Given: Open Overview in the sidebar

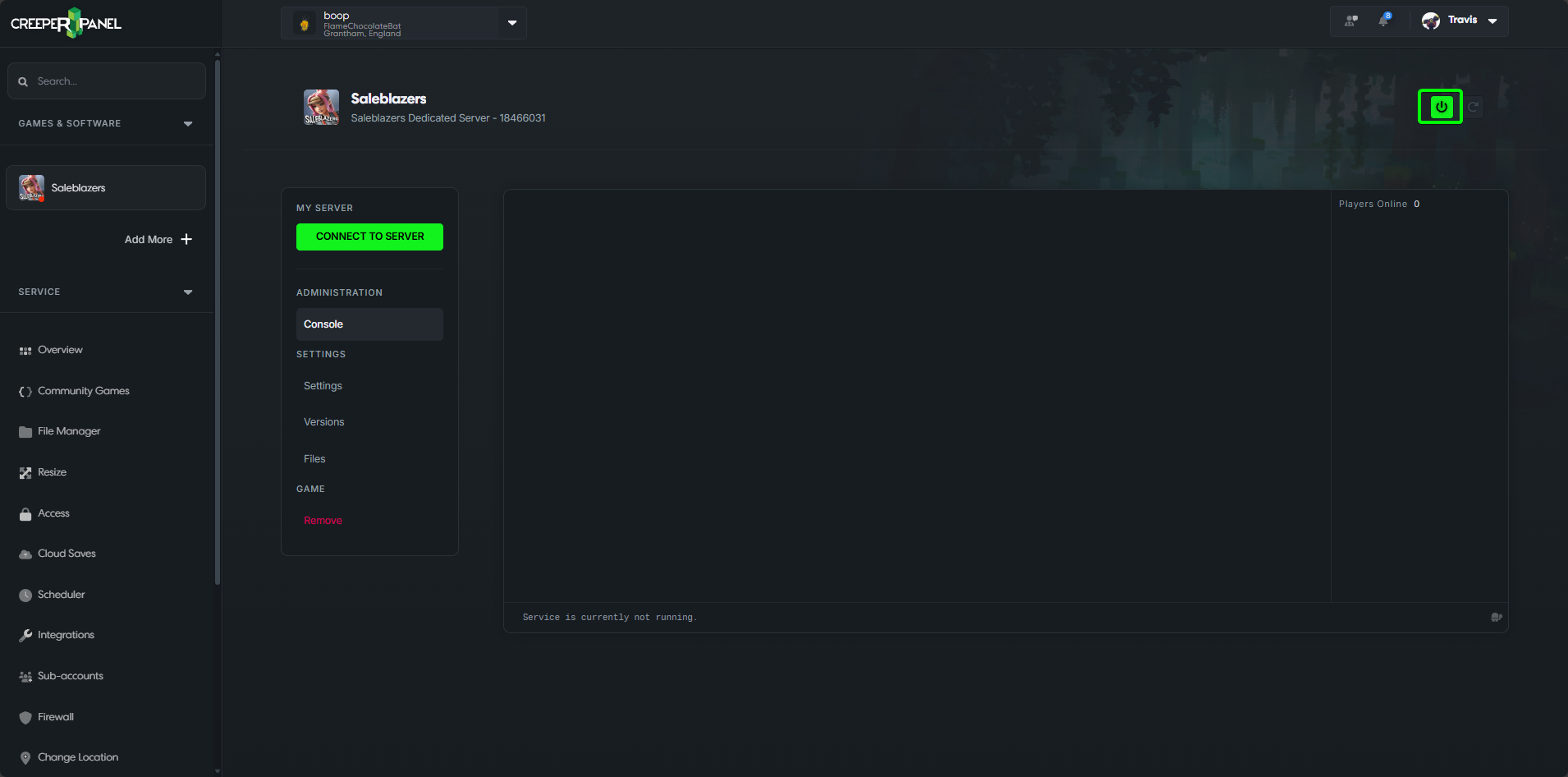Looking at the screenshot, I should pyautogui.click(x=60, y=350).
